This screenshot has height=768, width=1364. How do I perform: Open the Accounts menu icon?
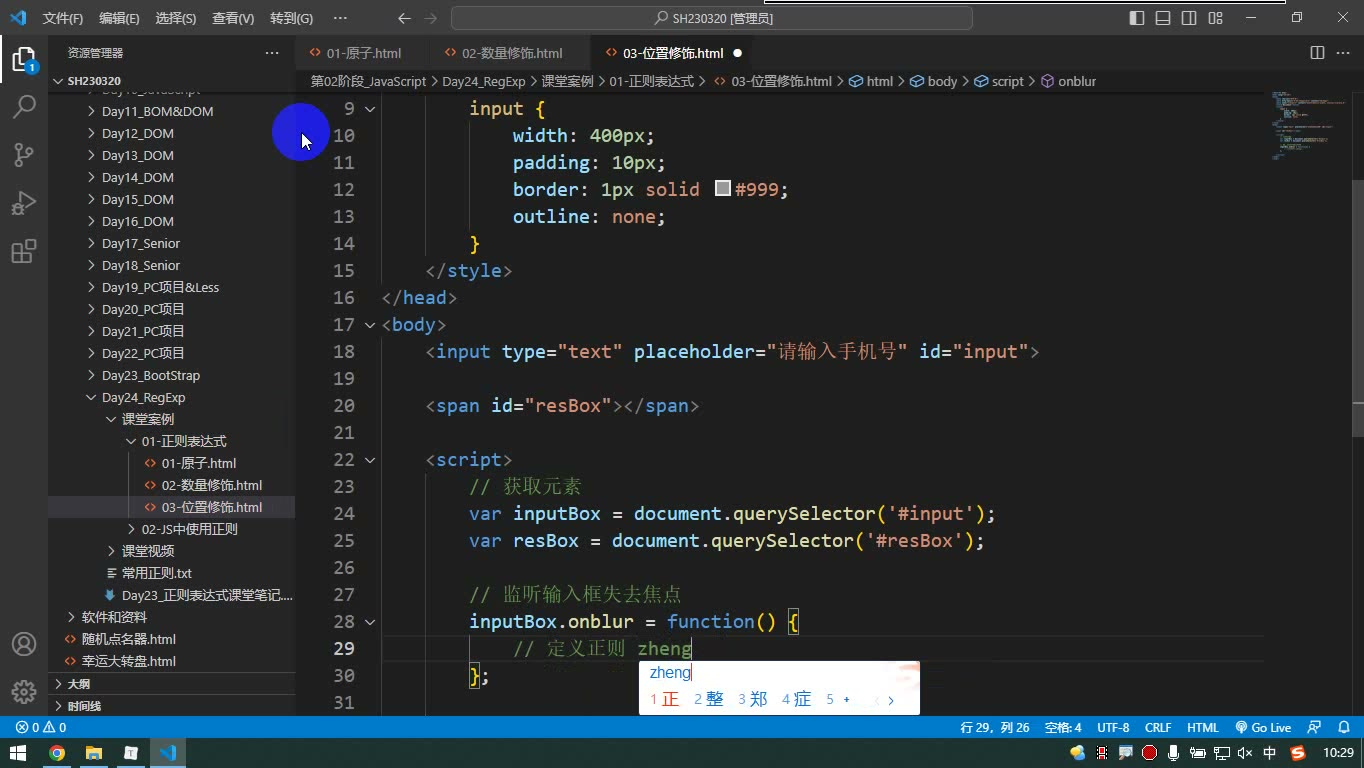click(x=23, y=644)
